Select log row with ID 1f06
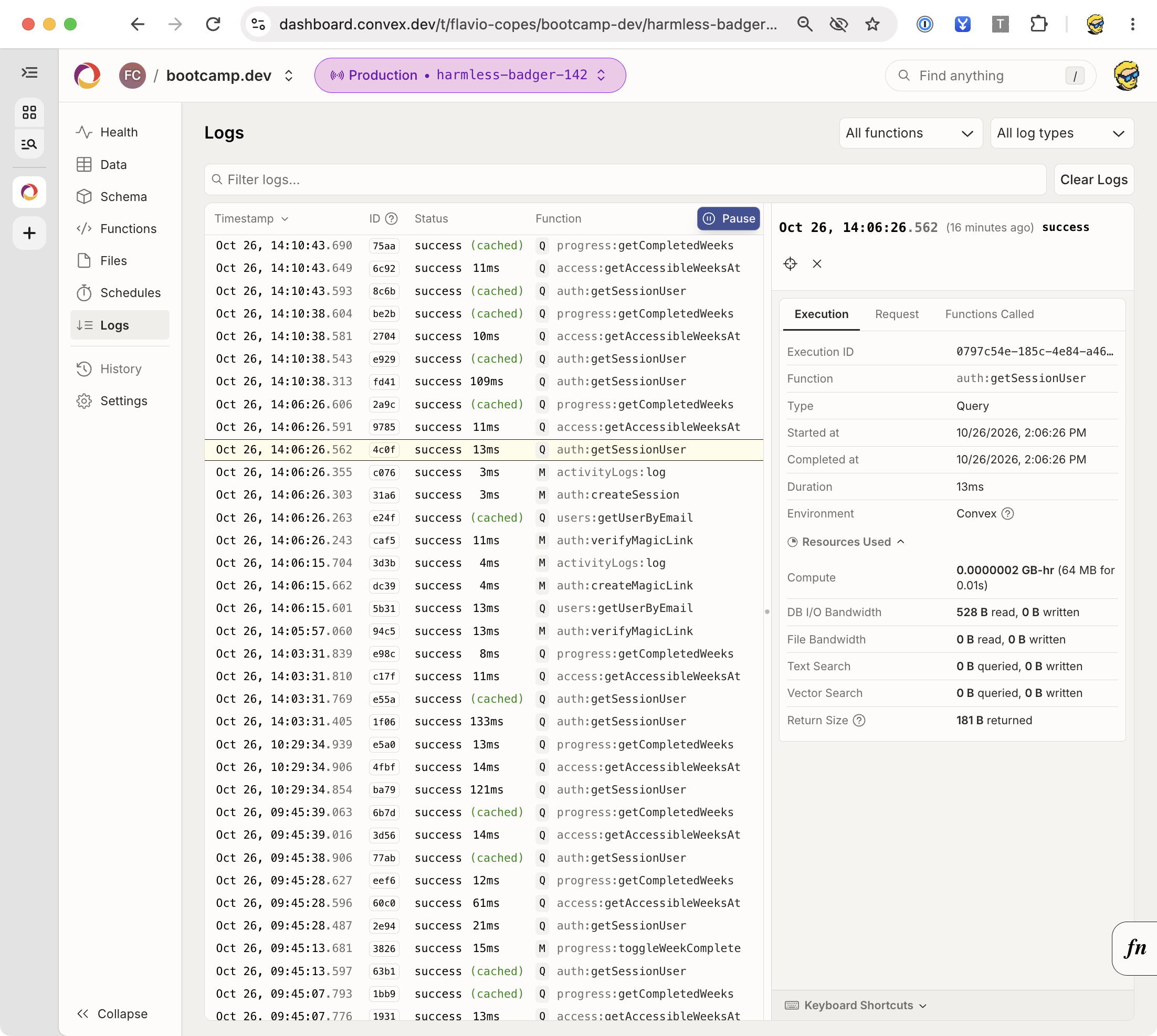The height and width of the screenshot is (1036, 1157). (483, 722)
